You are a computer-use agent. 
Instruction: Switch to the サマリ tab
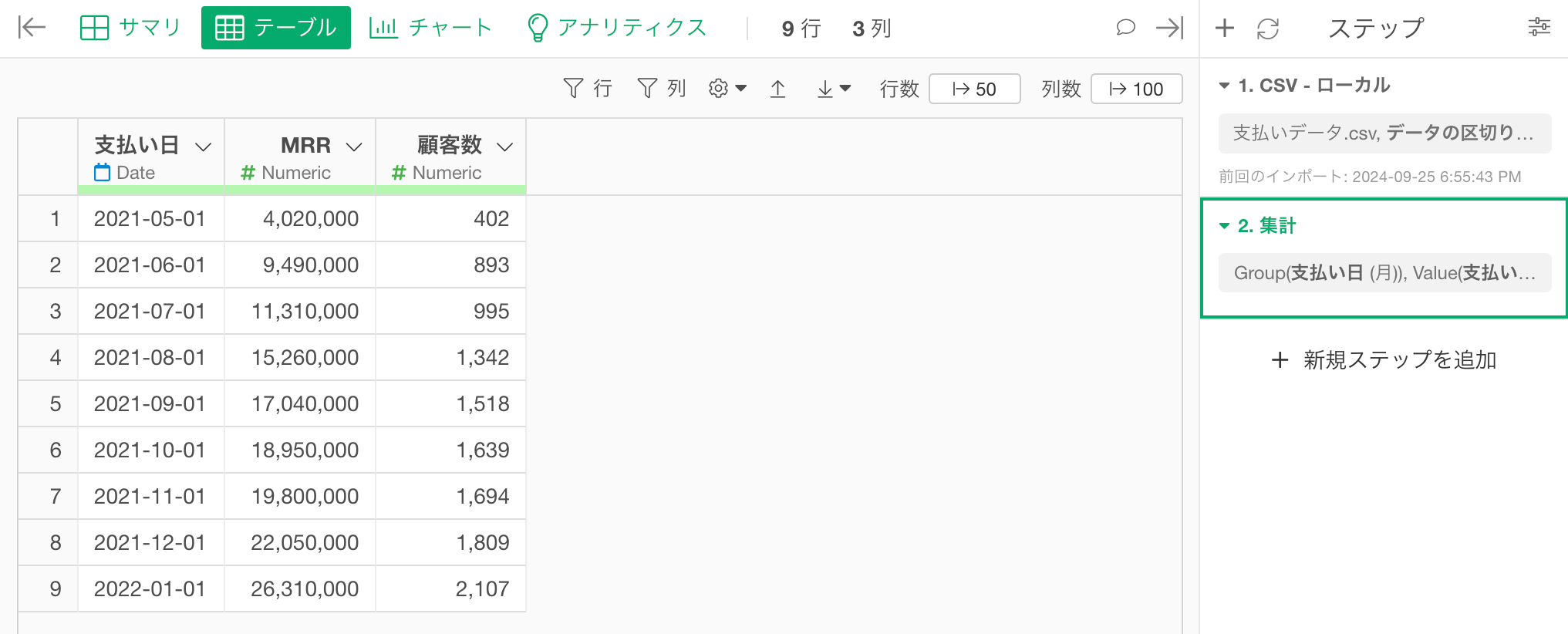(130, 28)
